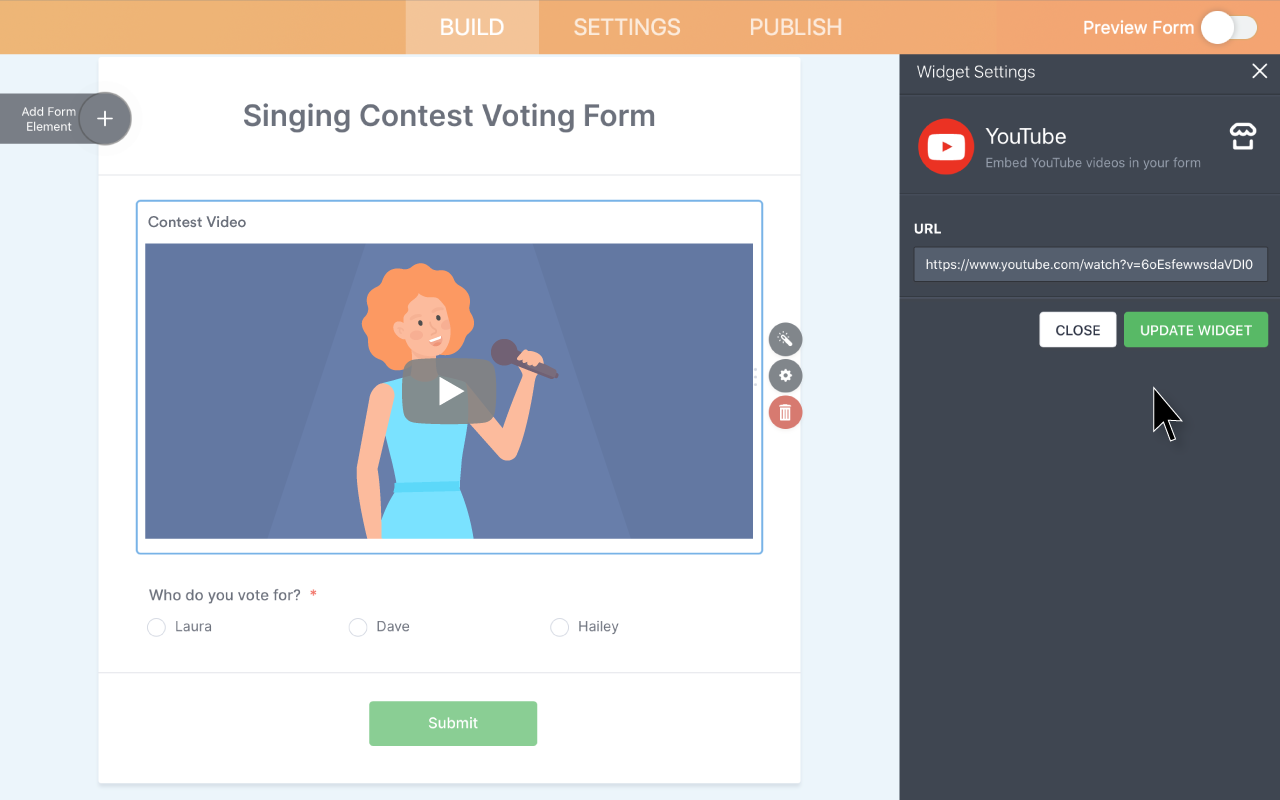Vote for Laura using her radio button
1280x800 pixels.
(x=156, y=627)
